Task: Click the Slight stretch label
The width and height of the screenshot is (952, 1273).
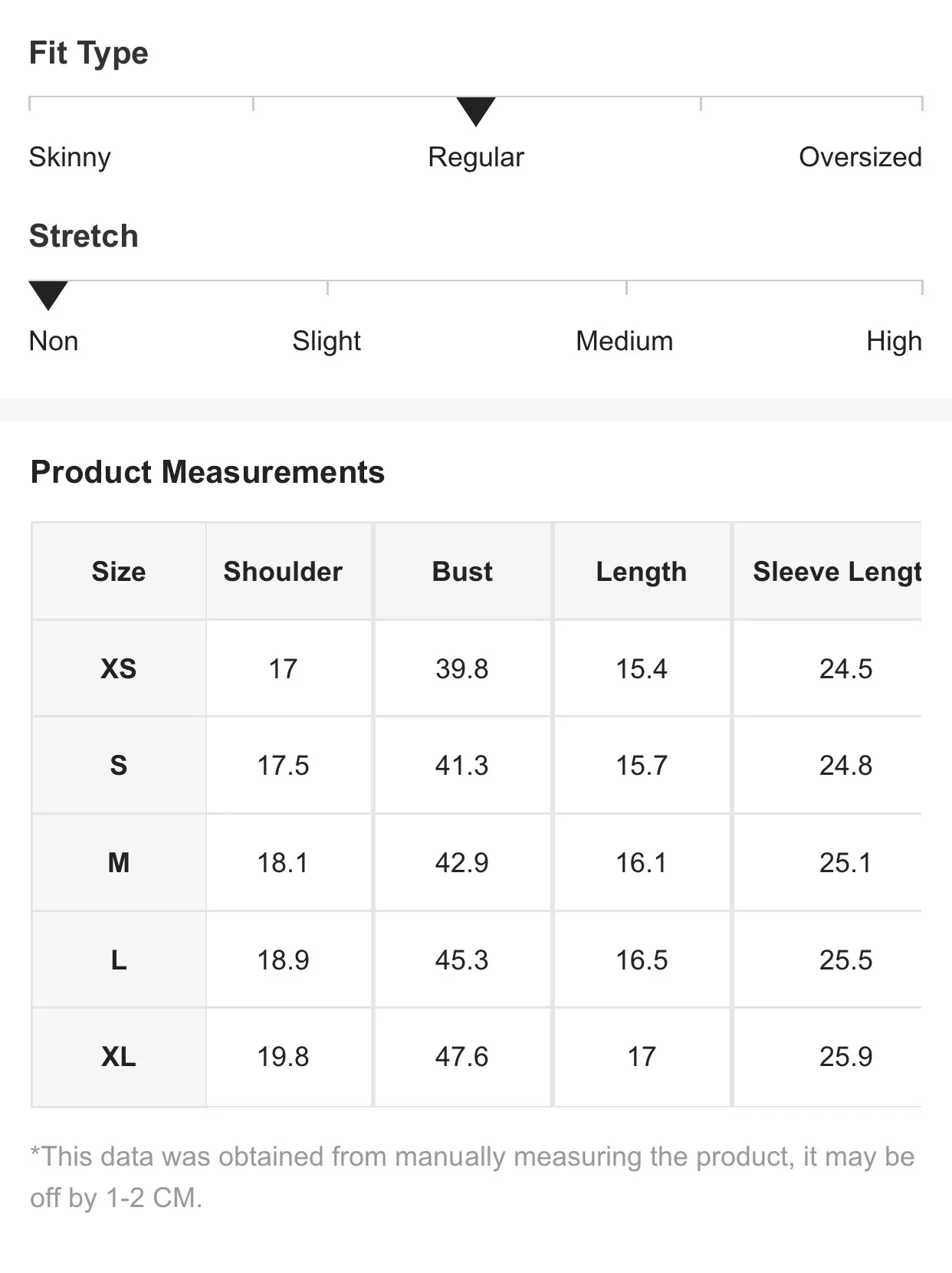Action: tap(327, 341)
